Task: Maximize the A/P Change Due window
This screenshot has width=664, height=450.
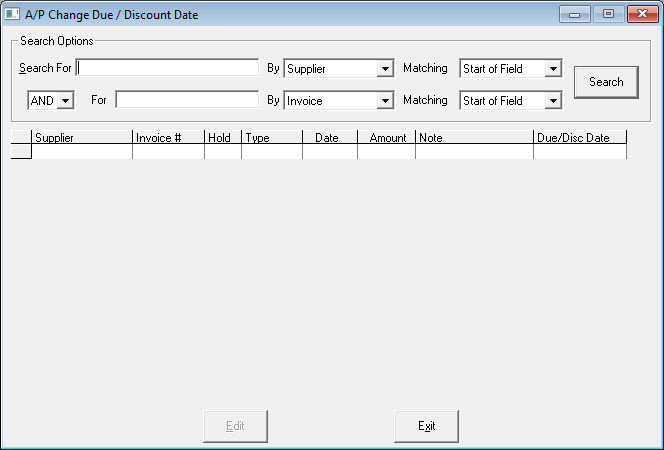Action: [609, 14]
